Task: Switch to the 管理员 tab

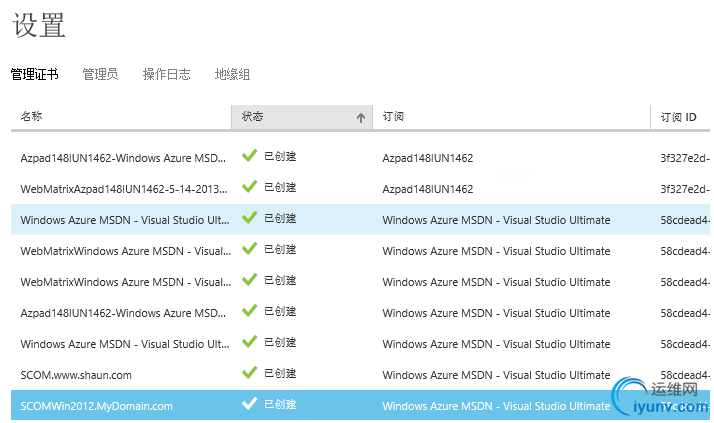Action: [100, 74]
